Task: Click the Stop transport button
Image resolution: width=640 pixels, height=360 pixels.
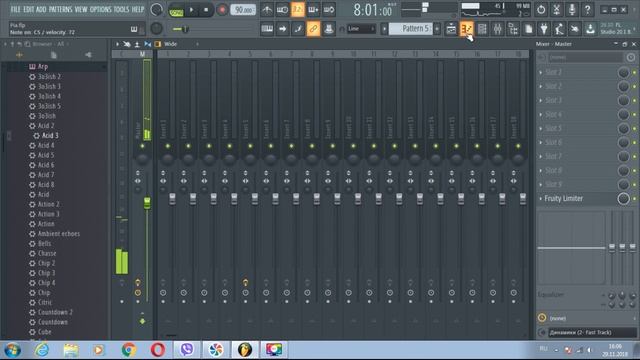Action: (206, 10)
